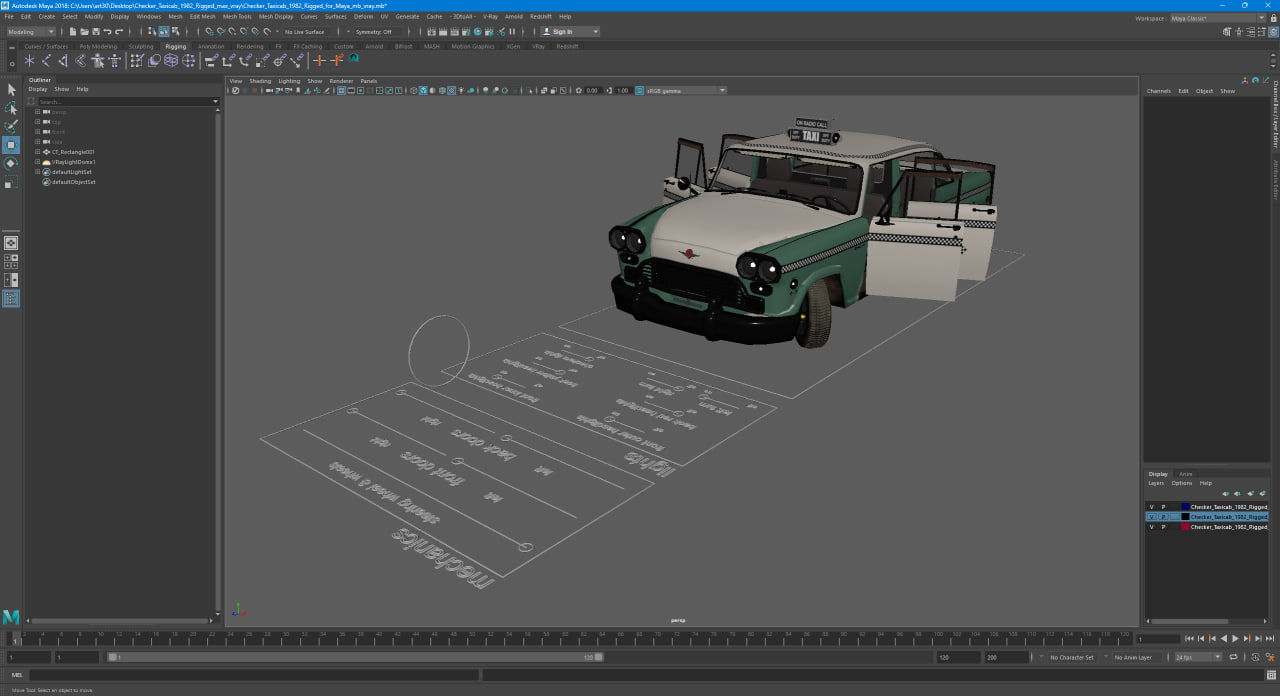Expand the VRayLightDome1 node in Outliner
Screen dimensions: 1280x696
click(x=37, y=162)
